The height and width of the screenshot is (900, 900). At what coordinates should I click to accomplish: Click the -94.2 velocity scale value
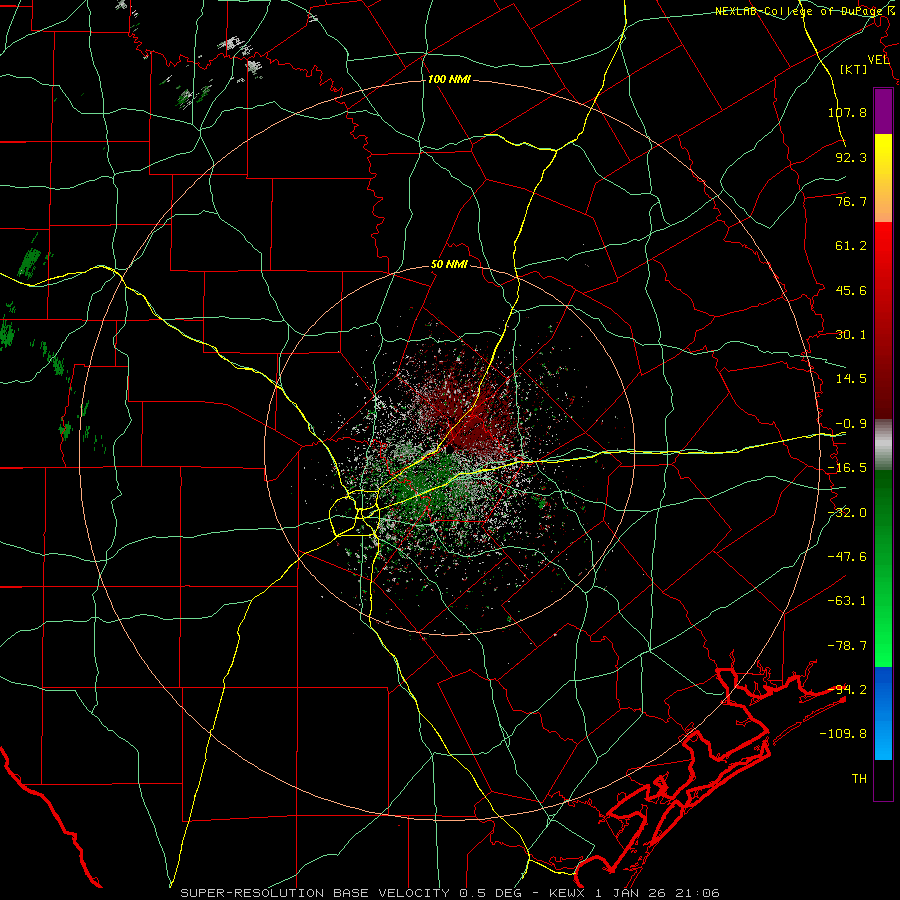coord(847,690)
